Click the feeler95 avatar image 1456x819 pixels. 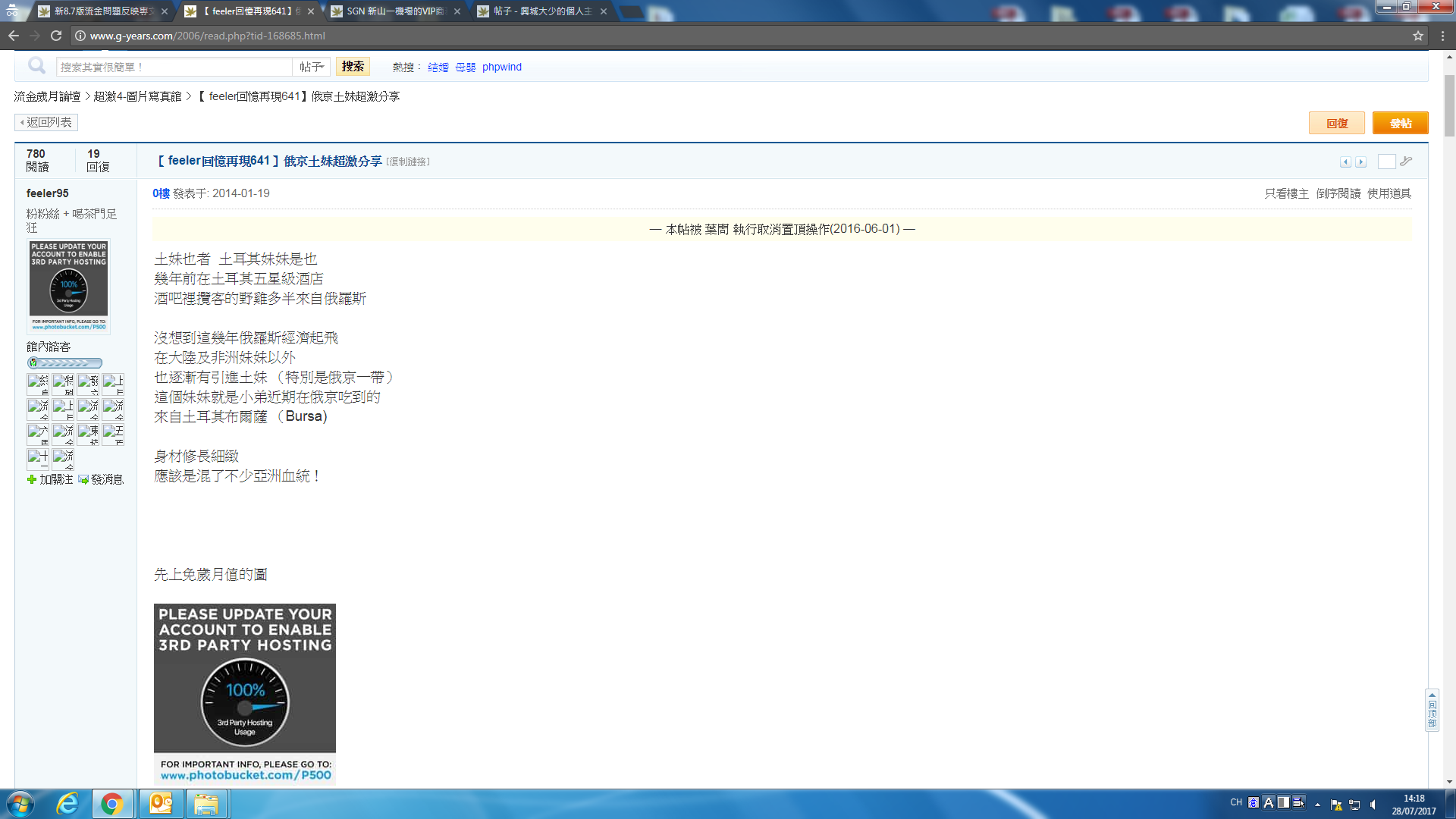(69, 287)
